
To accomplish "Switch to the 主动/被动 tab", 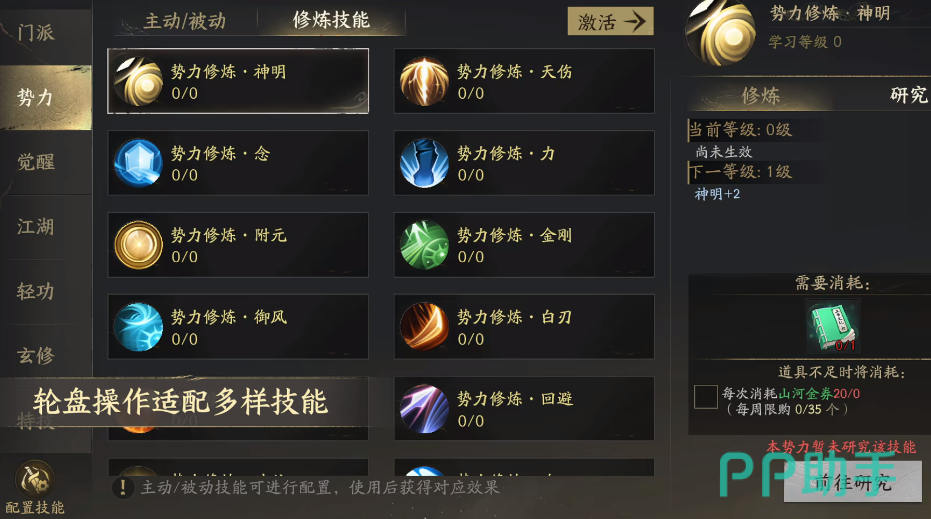I will coord(185,21).
